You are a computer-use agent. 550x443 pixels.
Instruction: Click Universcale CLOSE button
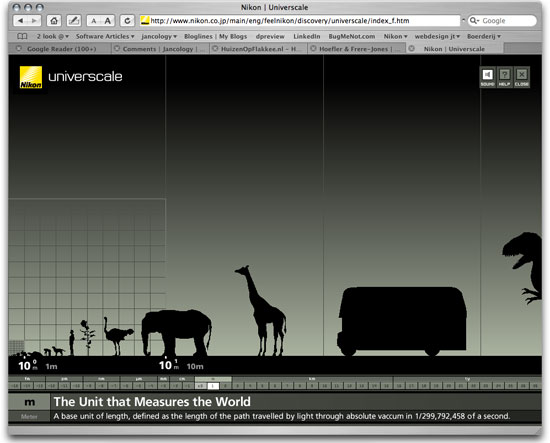[522, 77]
